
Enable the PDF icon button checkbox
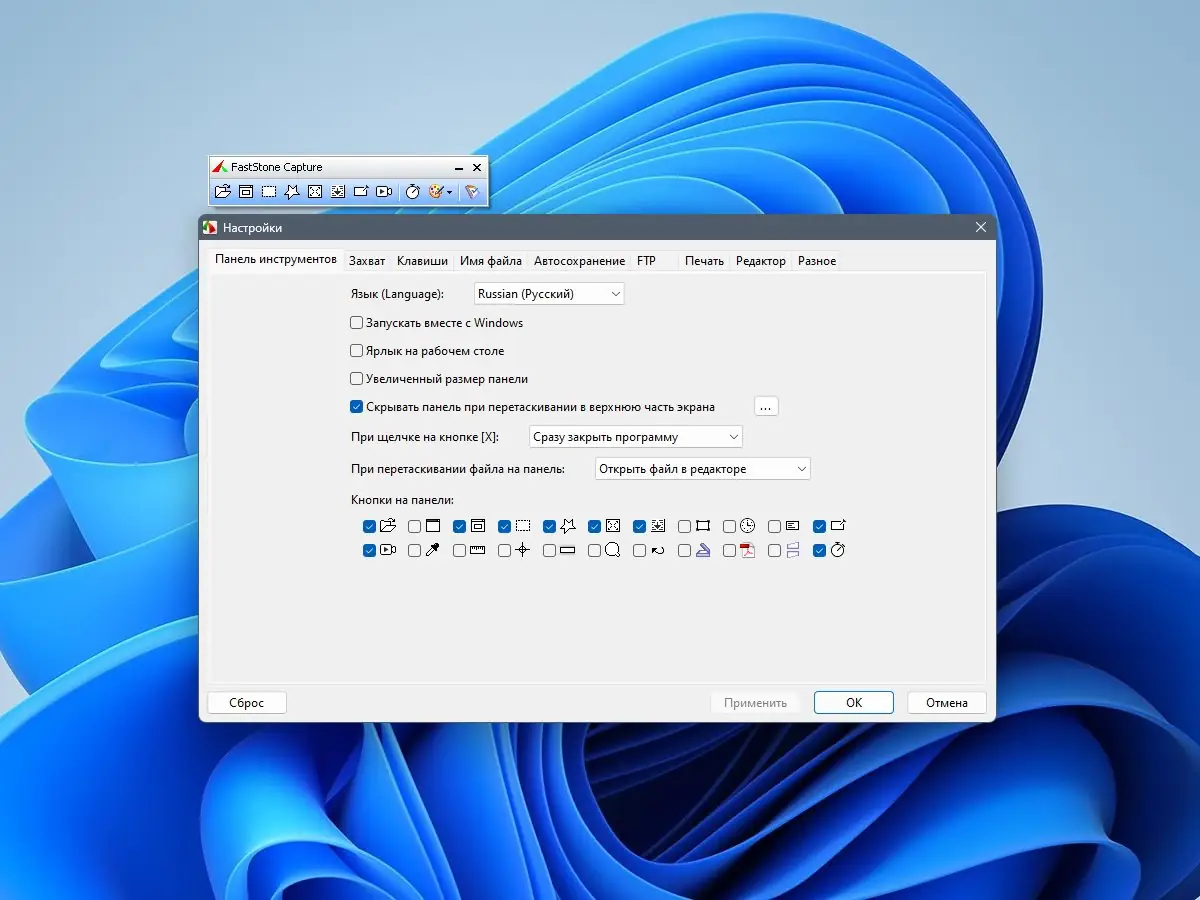pyautogui.click(x=729, y=550)
